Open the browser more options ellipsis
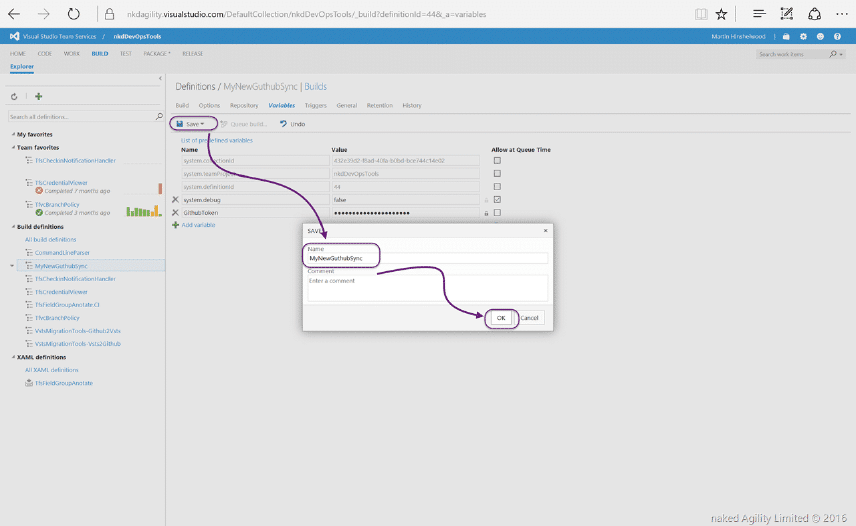Screen dimensions: 856x526 tap(841, 14)
